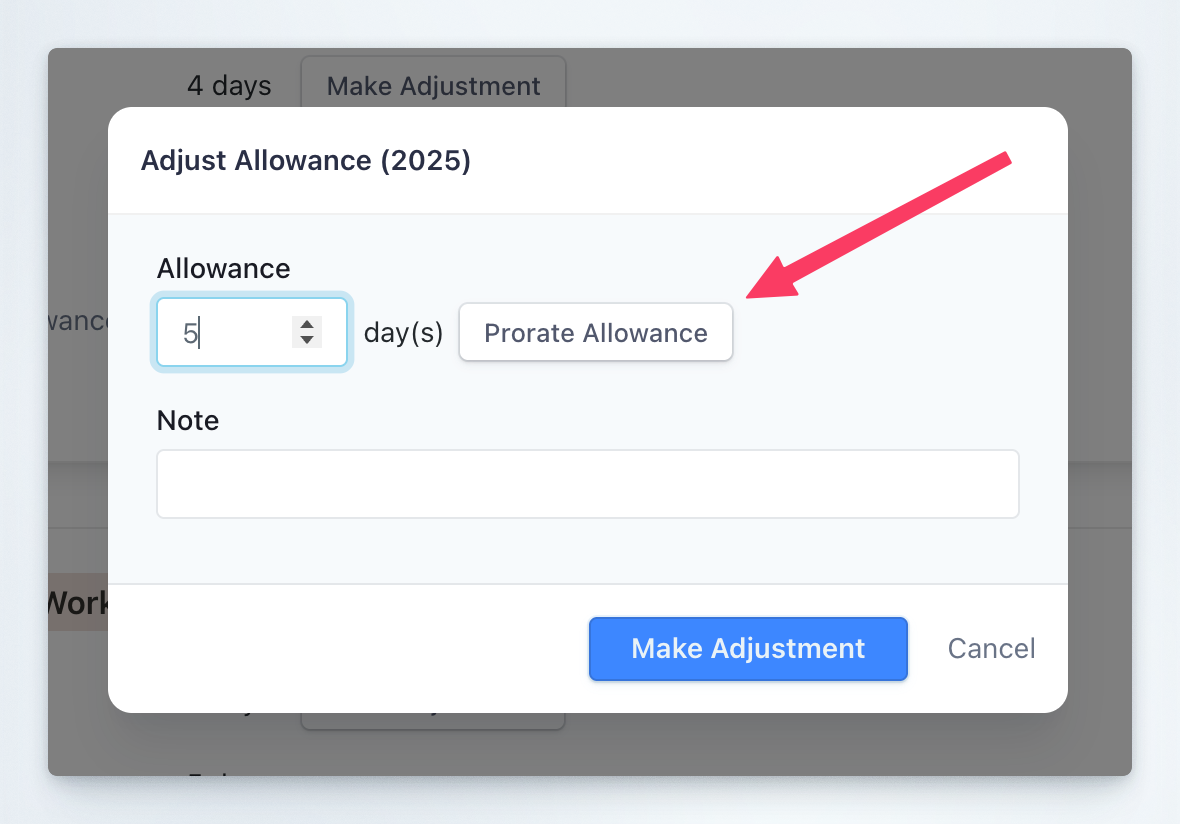The height and width of the screenshot is (824, 1180).
Task: Click the Make Adjustment button behind the dialog
Action: pos(433,86)
